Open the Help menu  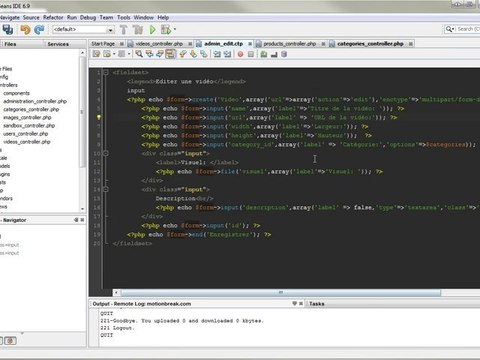click(x=163, y=17)
